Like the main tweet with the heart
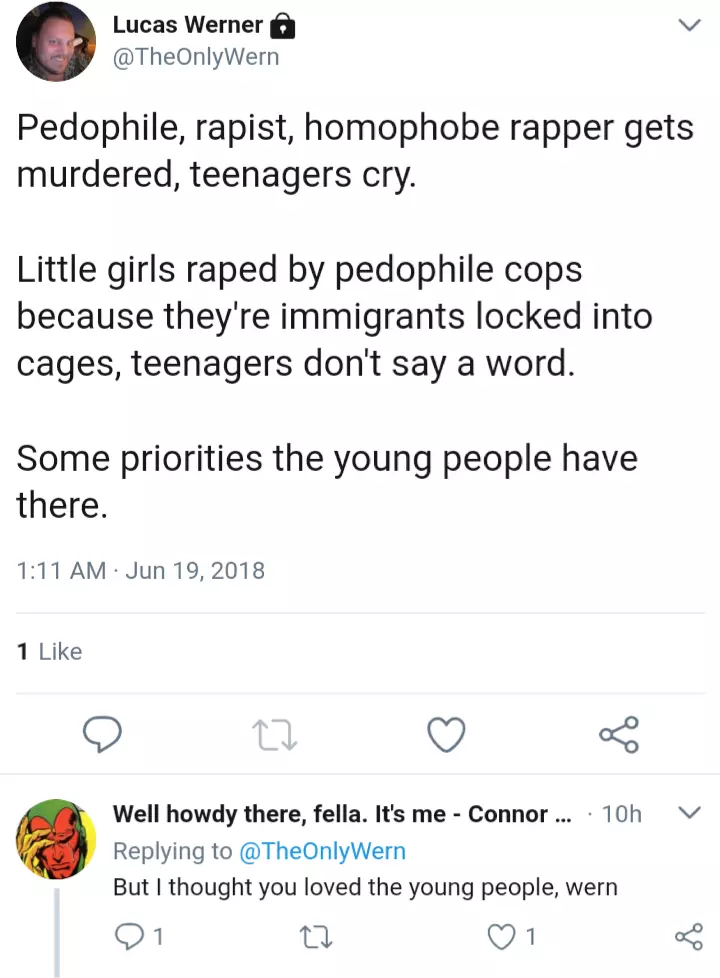Viewport: 720px width, 978px height. tap(446, 736)
